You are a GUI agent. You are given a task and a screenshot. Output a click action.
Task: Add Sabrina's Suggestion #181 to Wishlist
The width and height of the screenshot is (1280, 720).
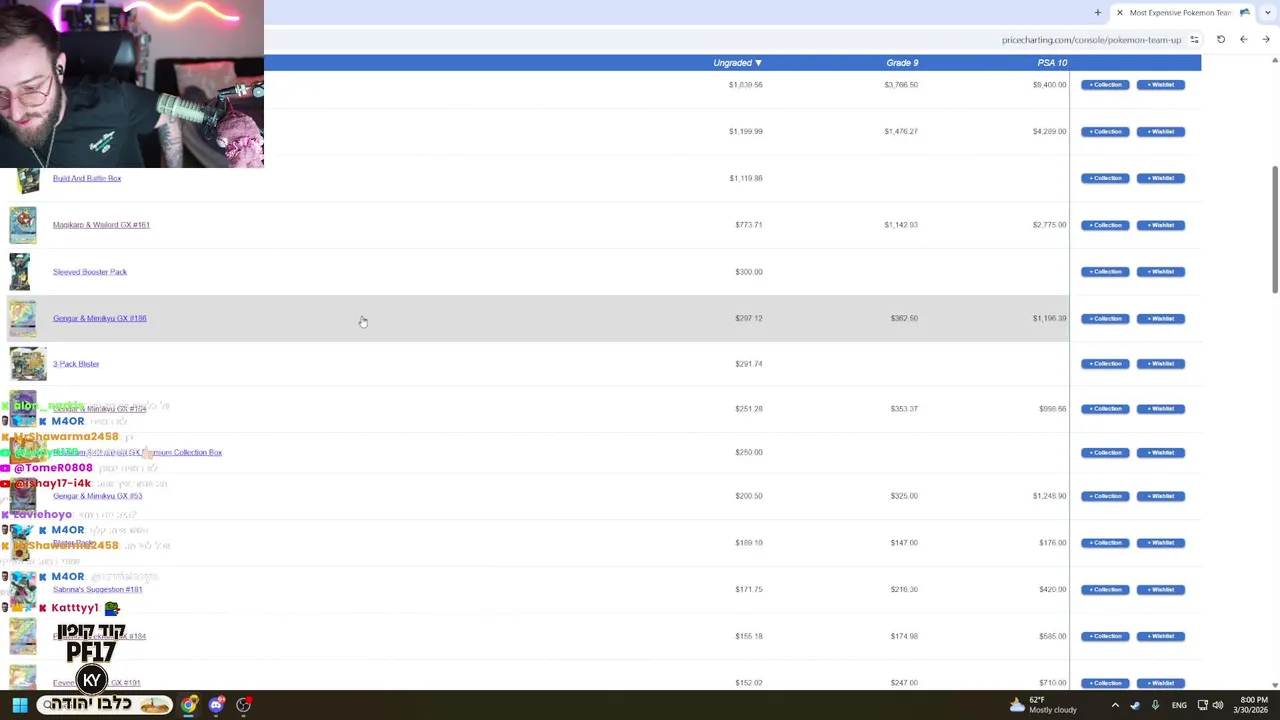click(x=1161, y=590)
